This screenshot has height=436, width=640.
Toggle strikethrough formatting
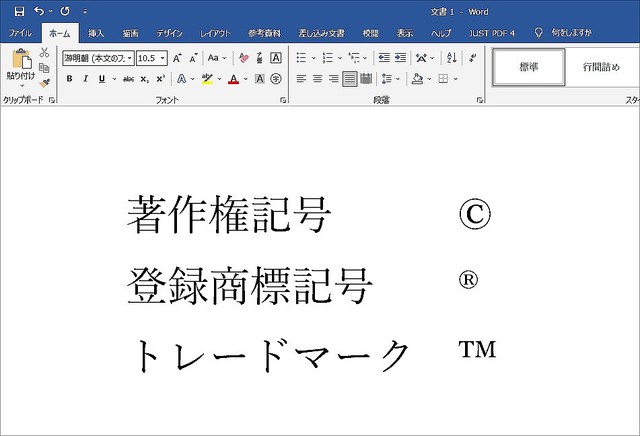(x=129, y=79)
